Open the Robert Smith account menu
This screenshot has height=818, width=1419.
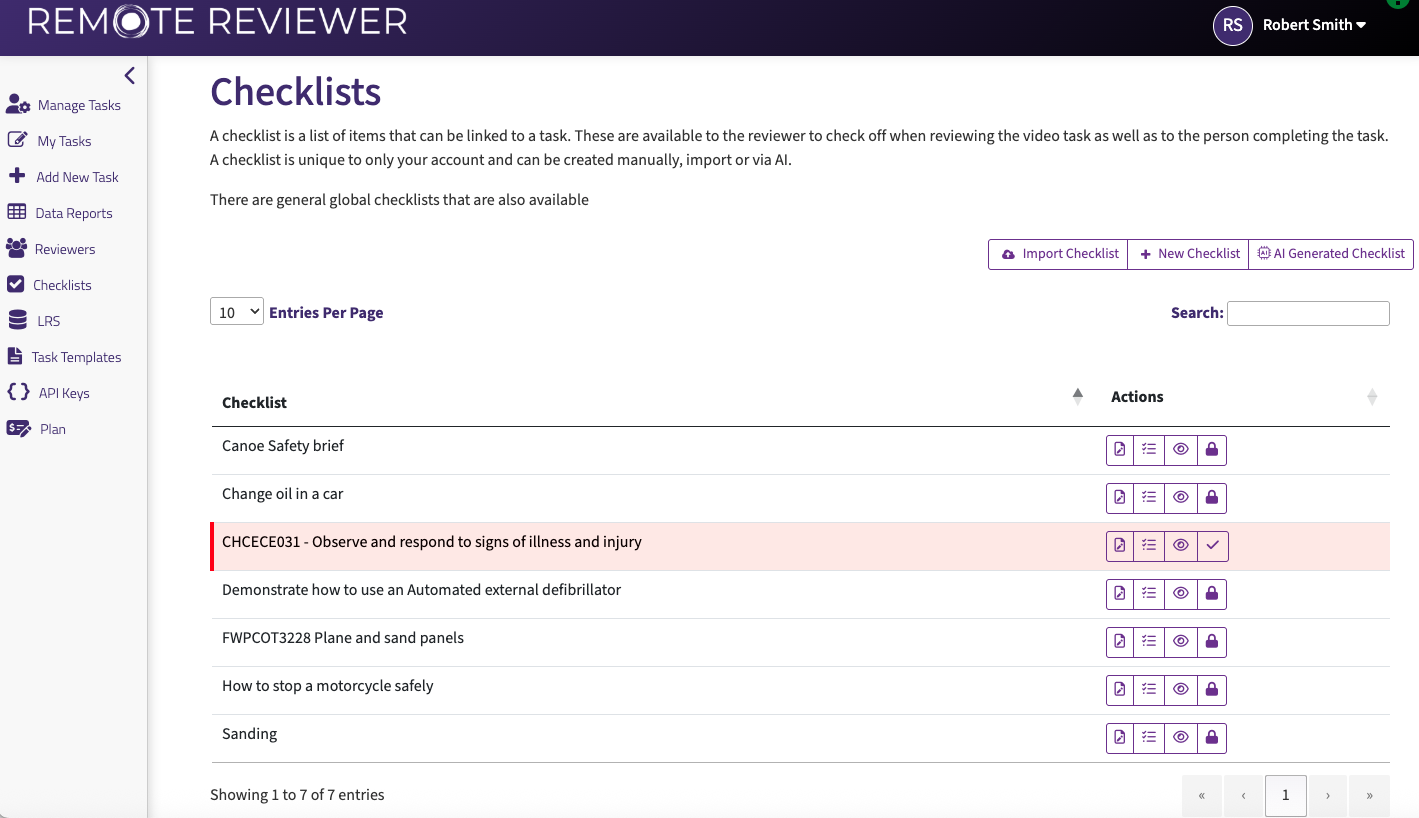pyautogui.click(x=1313, y=25)
